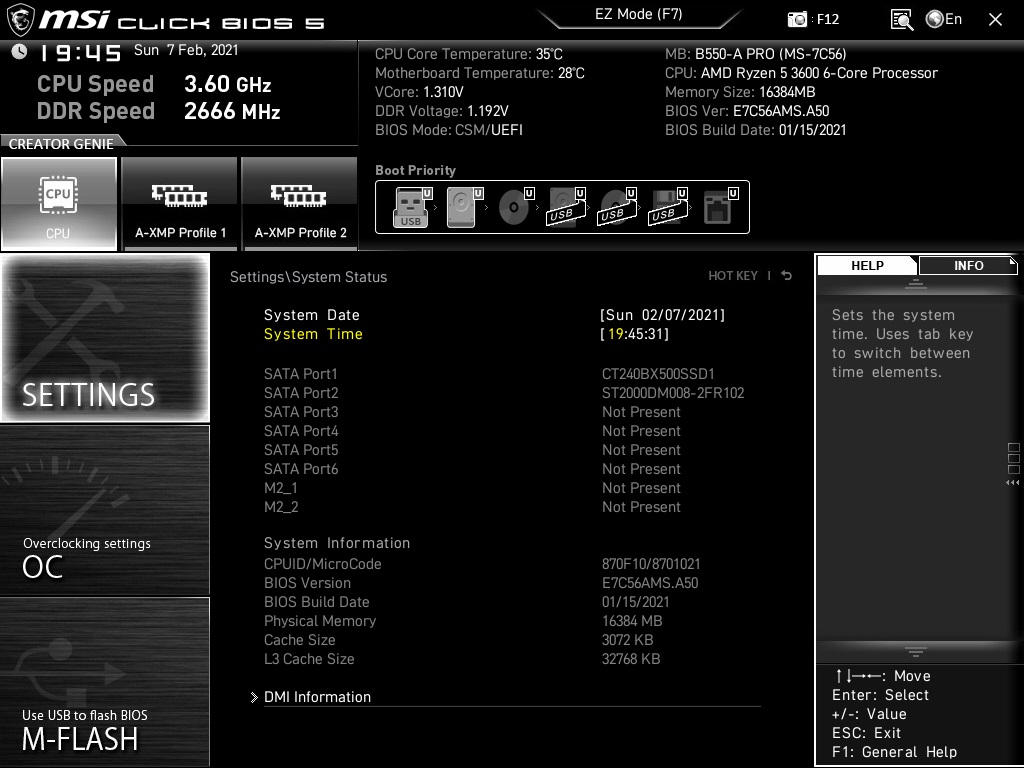Open the OC overclocking settings section
This screenshot has height=768, width=1024.
click(x=105, y=510)
